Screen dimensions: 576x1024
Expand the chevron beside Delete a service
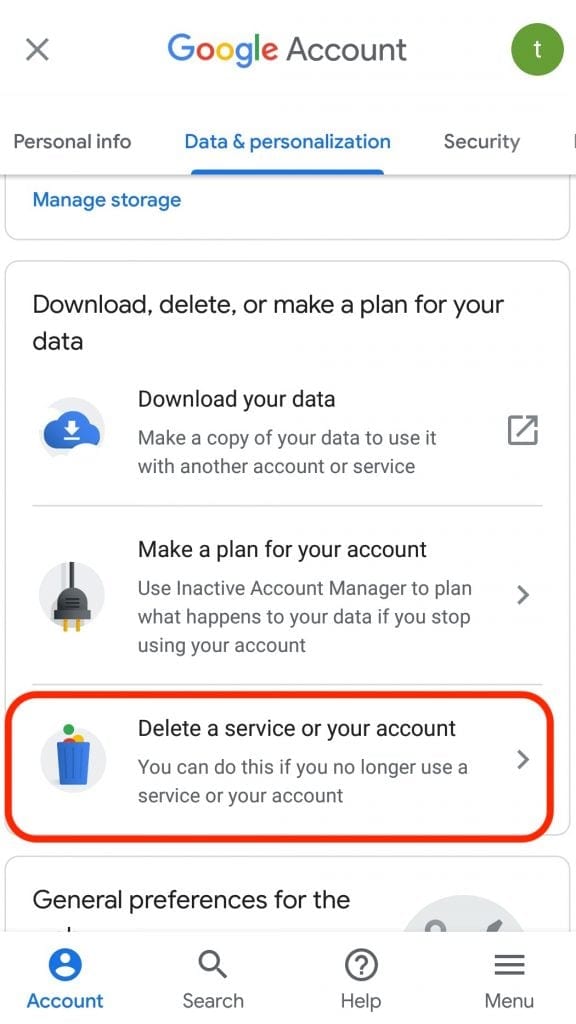coord(522,760)
